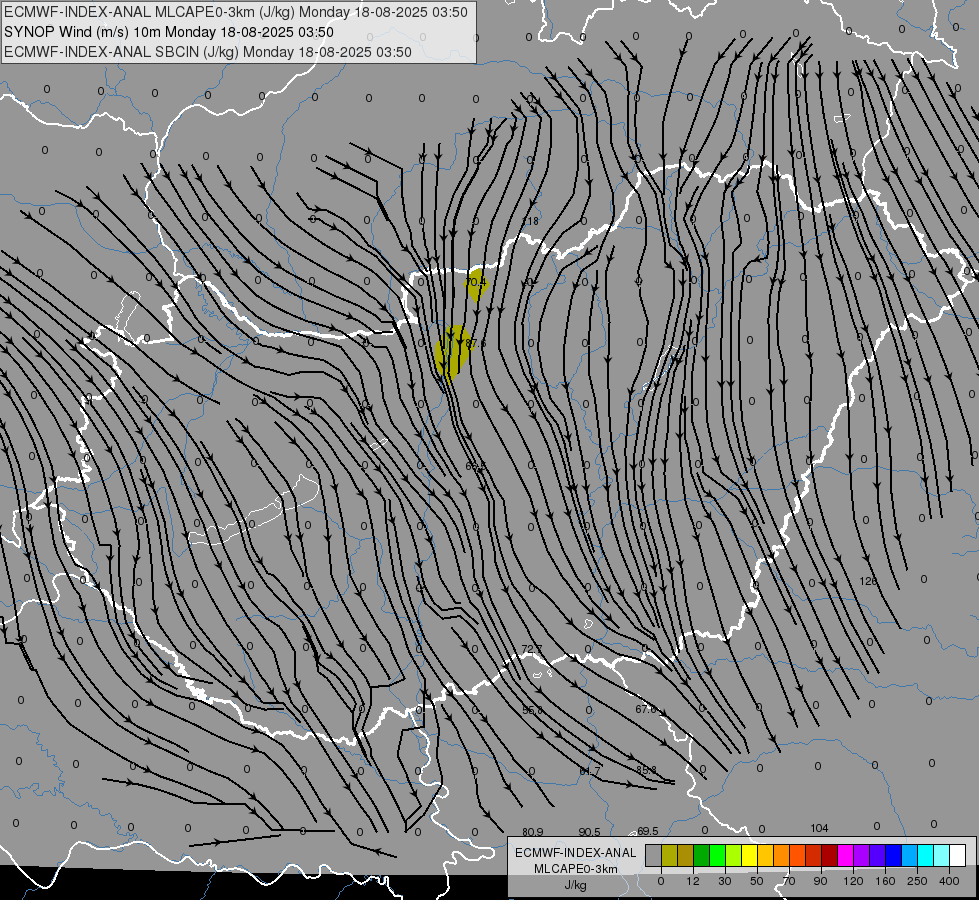
Task: Click the legend unit label J/kg
Action: 576,885
